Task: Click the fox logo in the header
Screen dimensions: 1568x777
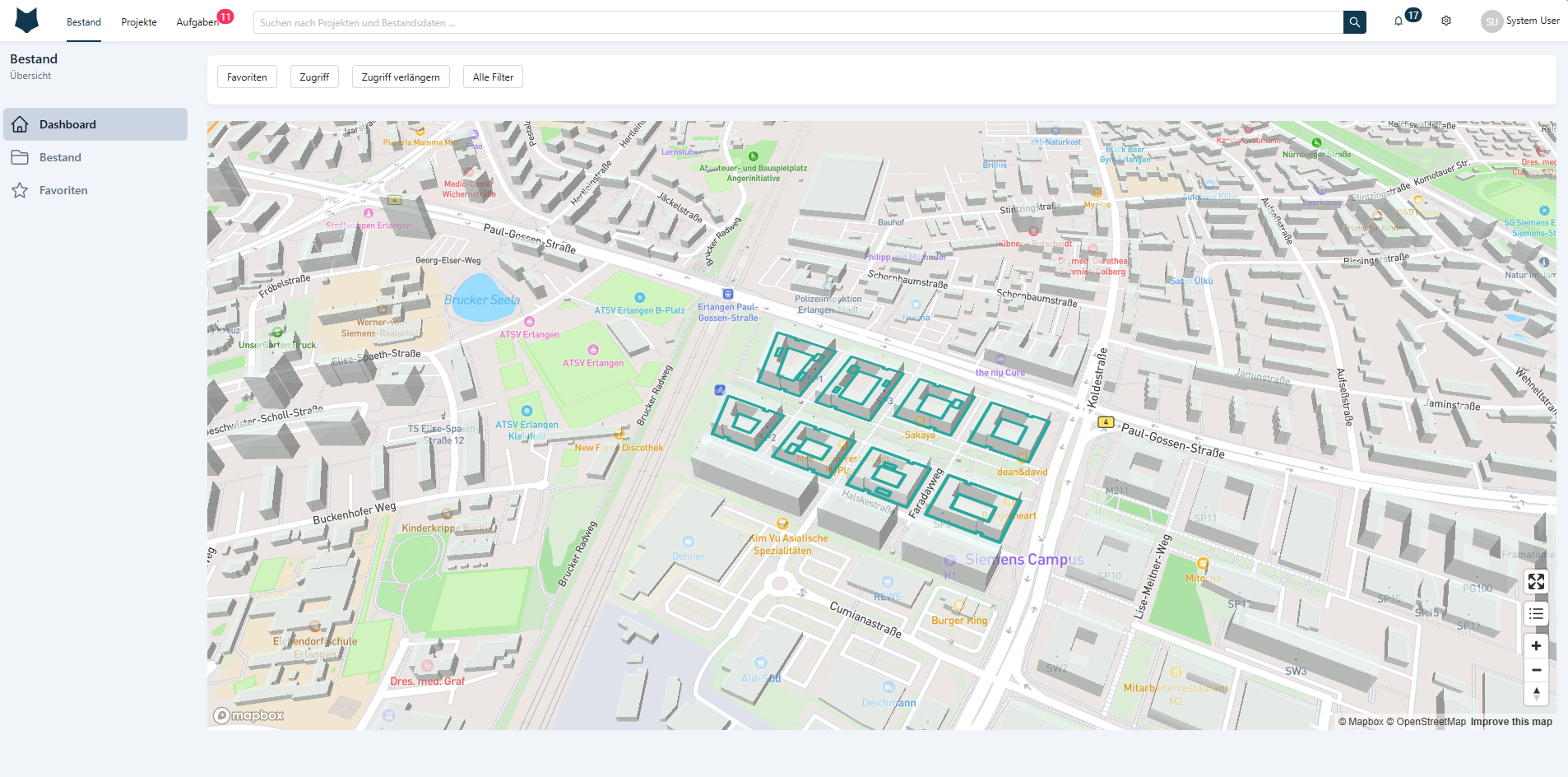Action: (x=27, y=21)
